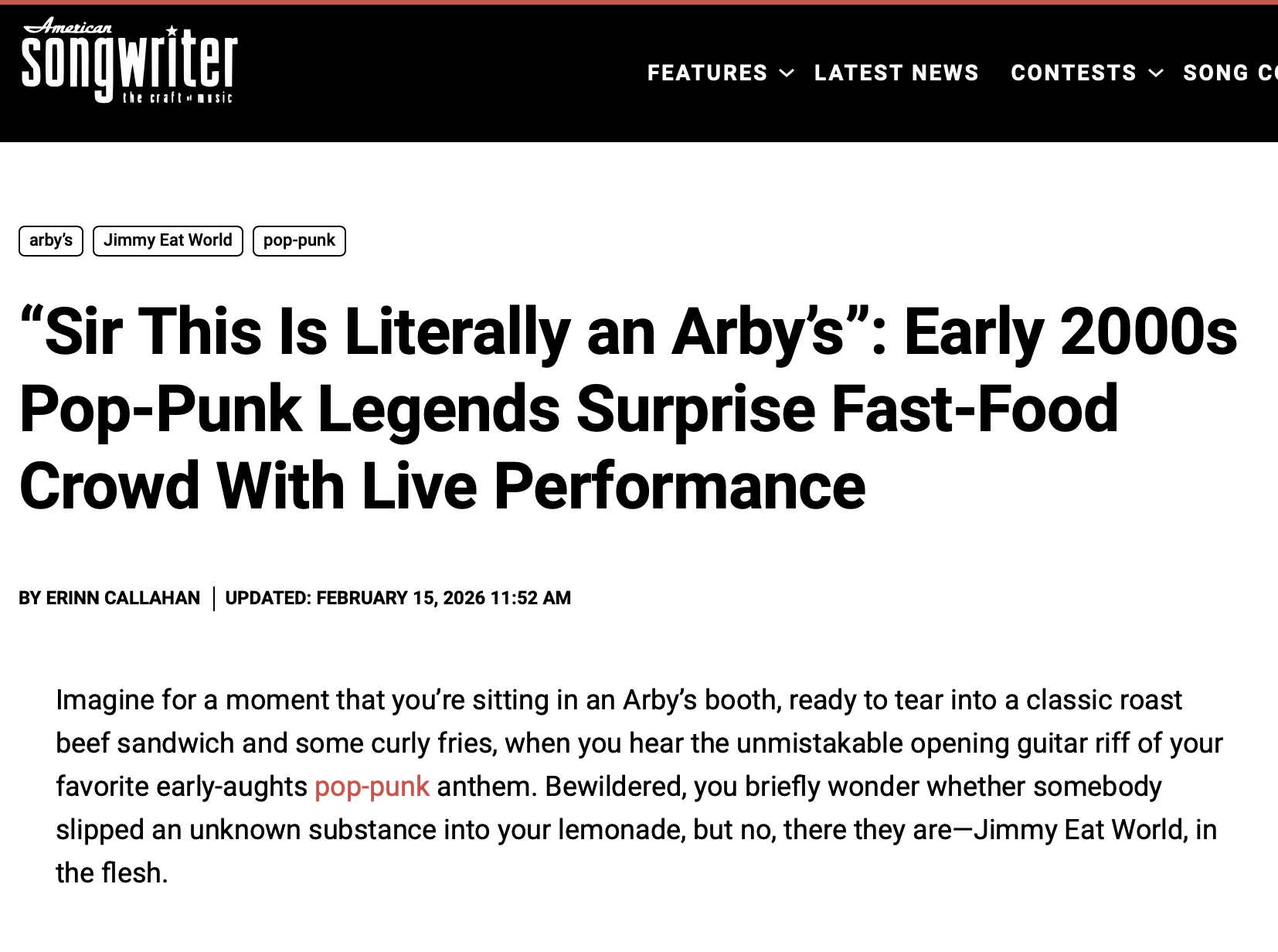Viewport: 1278px width, 952px height.
Task: Open the Contests menu
Action: pyautogui.click(x=1073, y=73)
